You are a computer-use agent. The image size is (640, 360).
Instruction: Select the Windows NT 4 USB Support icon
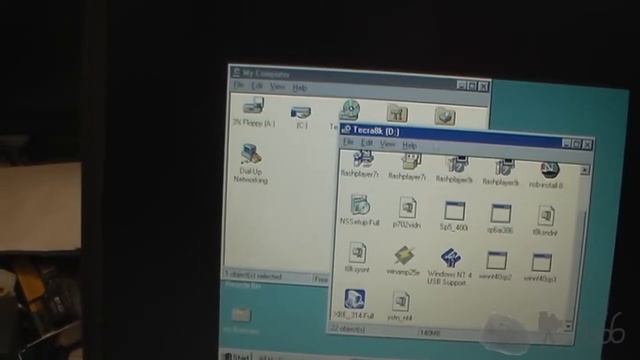point(450,258)
